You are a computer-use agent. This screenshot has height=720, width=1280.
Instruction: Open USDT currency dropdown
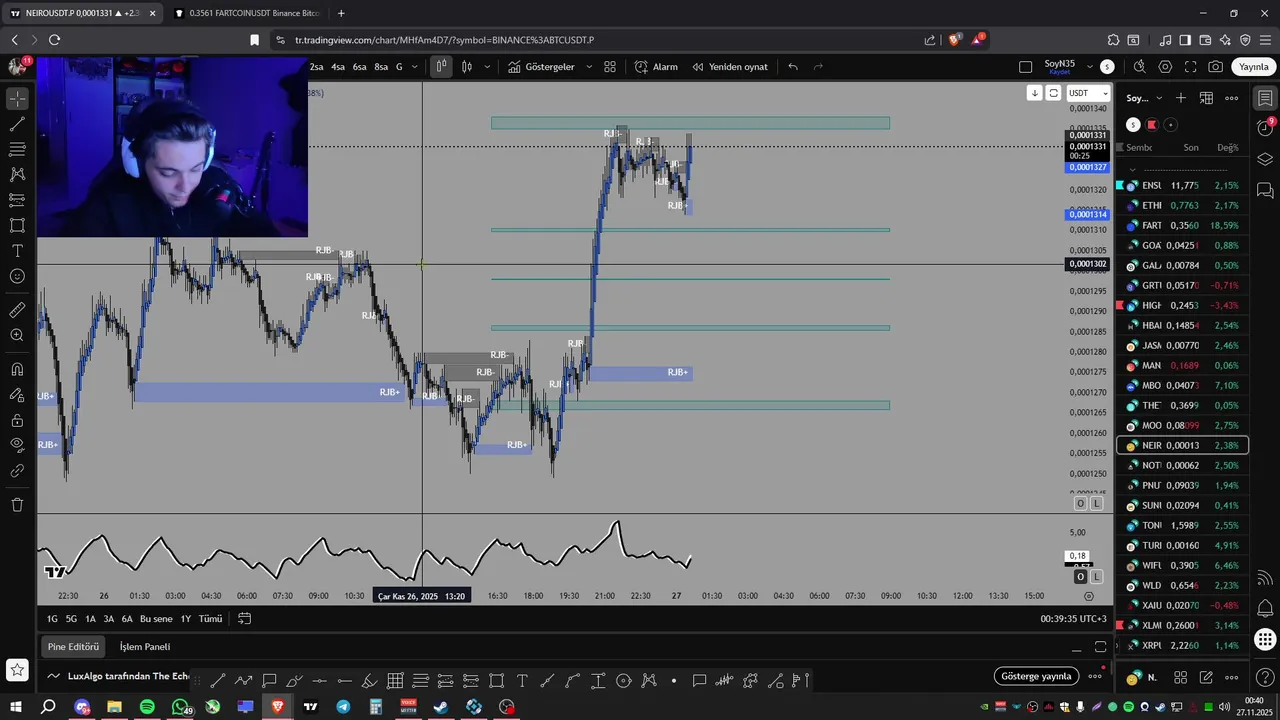pos(1088,93)
